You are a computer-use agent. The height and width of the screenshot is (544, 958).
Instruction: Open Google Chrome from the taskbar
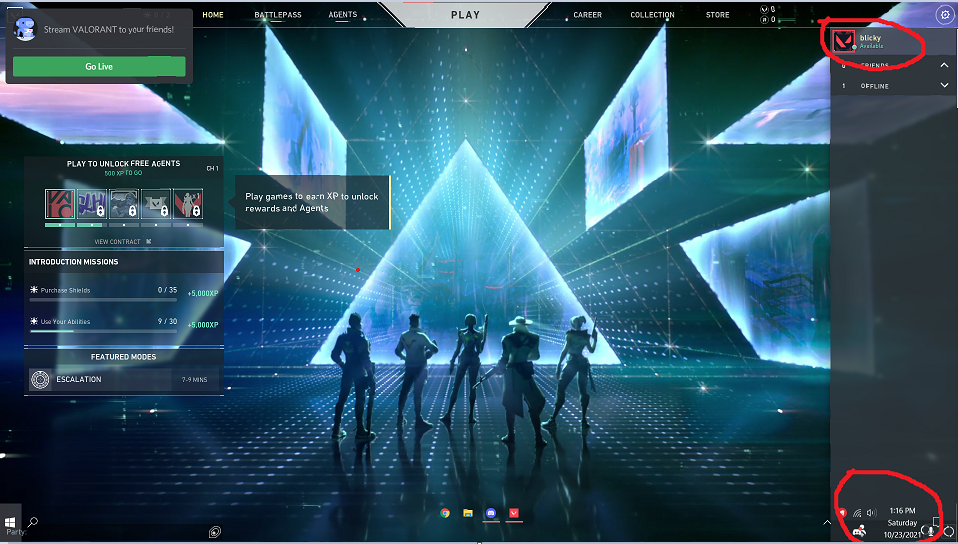pyautogui.click(x=445, y=513)
